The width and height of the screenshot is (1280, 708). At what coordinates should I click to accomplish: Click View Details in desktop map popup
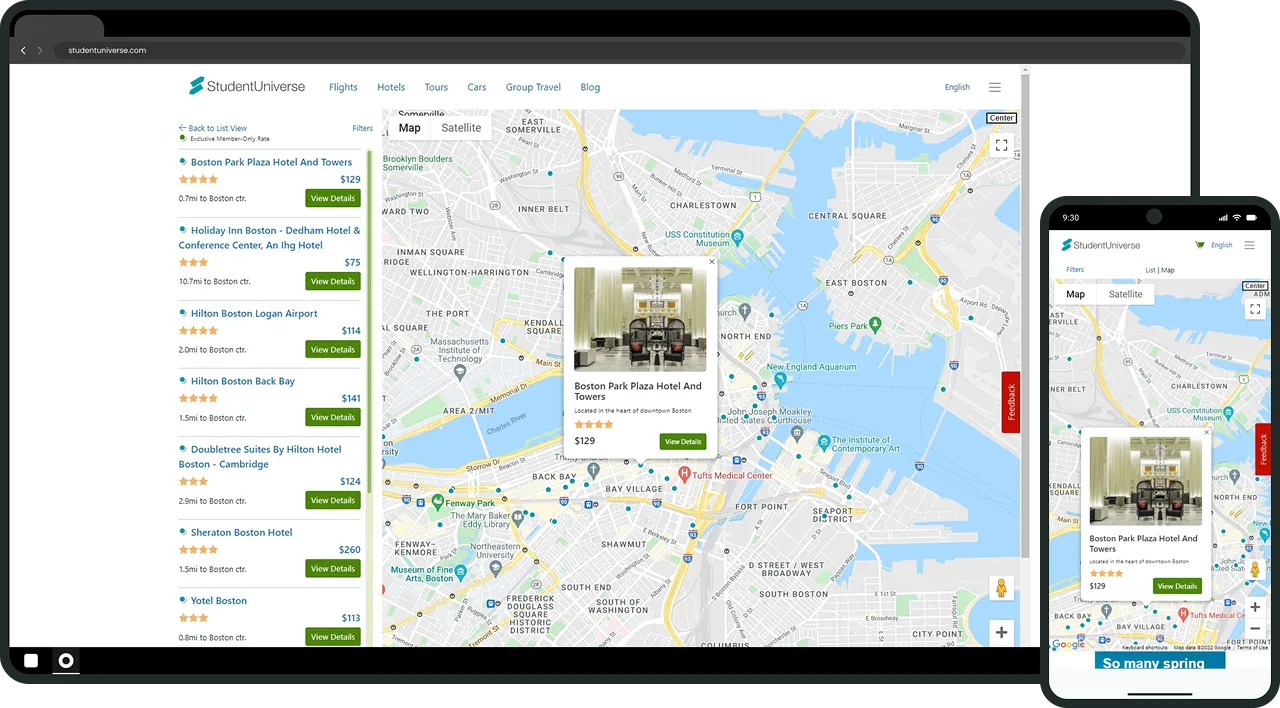(683, 441)
